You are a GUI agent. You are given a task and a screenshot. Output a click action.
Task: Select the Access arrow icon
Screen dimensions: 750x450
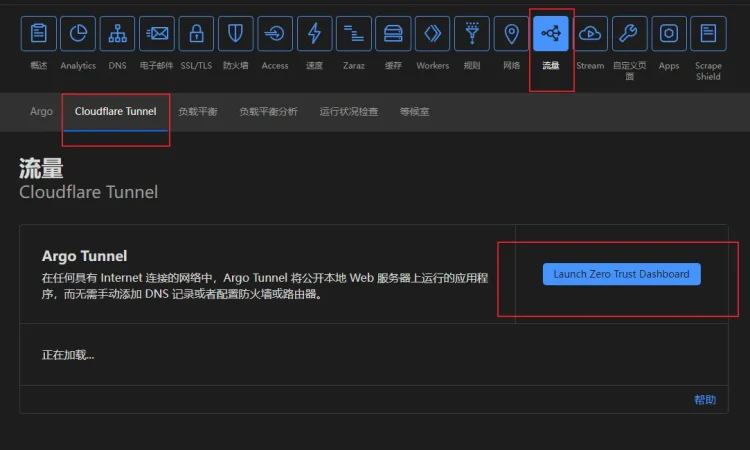(x=275, y=33)
